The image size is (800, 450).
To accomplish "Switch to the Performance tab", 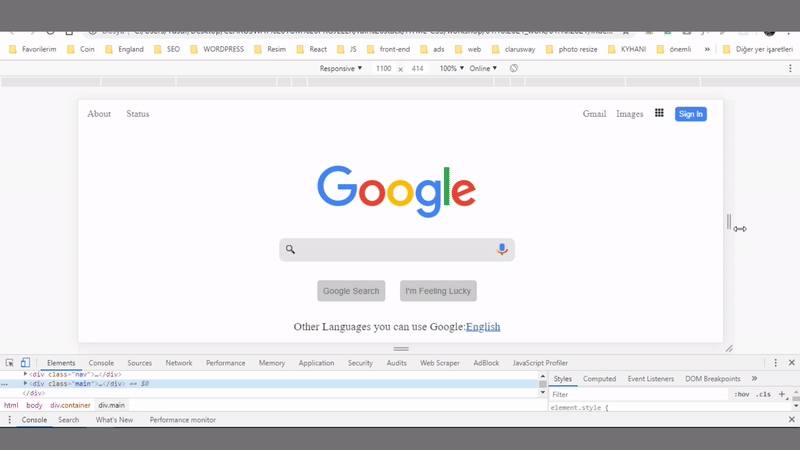I will pyautogui.click(x=226, y=363).
